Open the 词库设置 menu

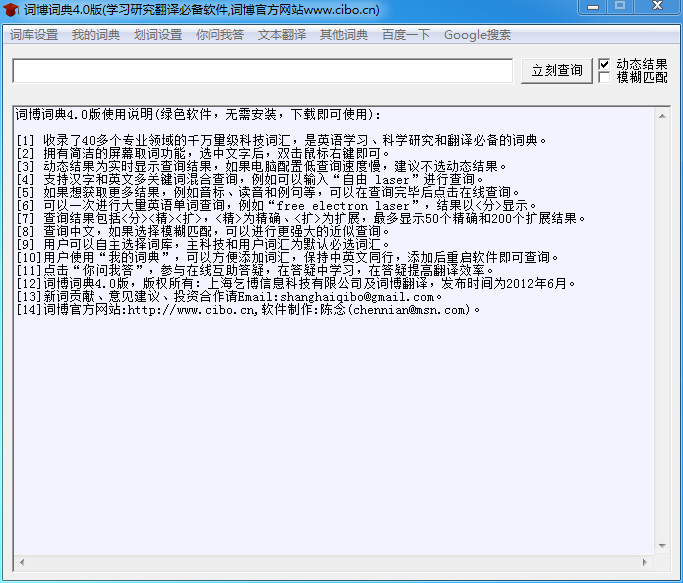34,35
